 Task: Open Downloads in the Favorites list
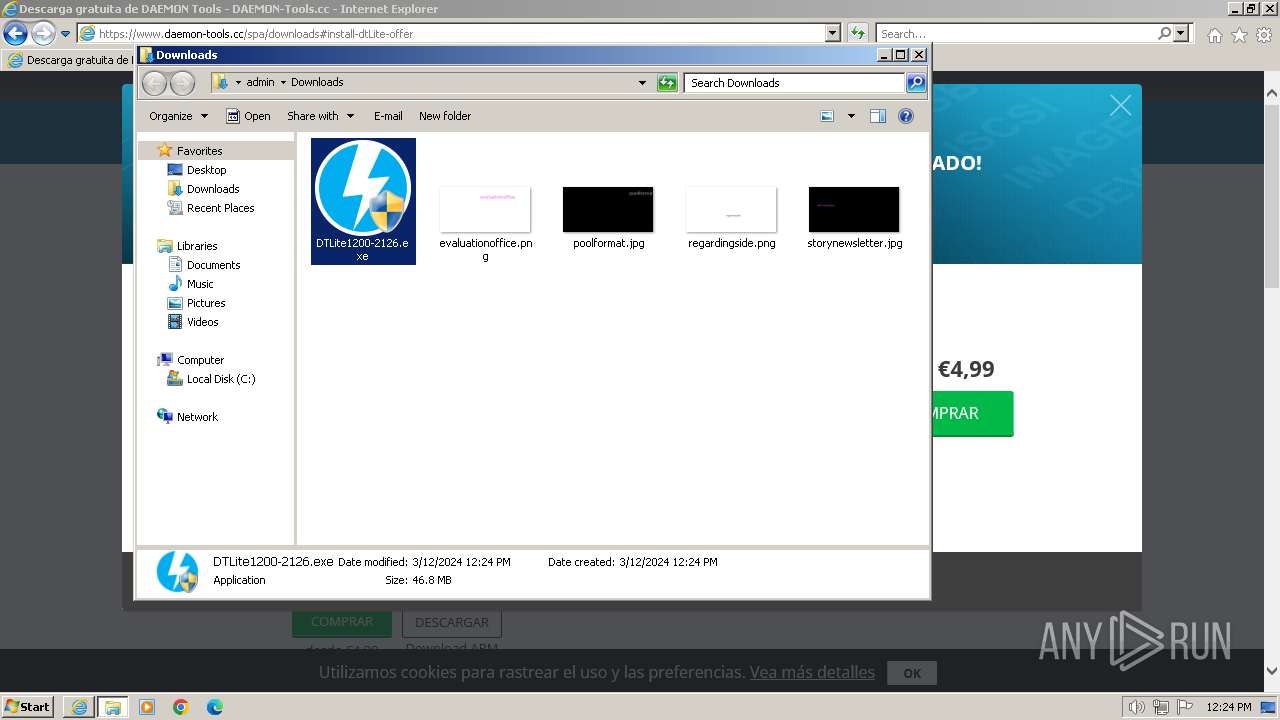coord(213,189)
